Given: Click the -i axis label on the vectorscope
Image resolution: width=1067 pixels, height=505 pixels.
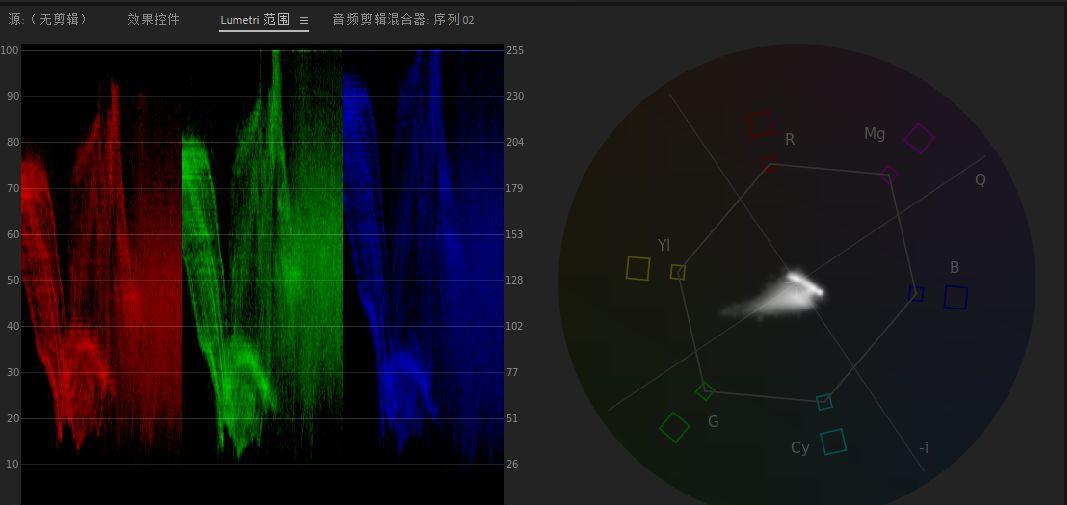Looking at the screenshot, I should pos(924,448).
